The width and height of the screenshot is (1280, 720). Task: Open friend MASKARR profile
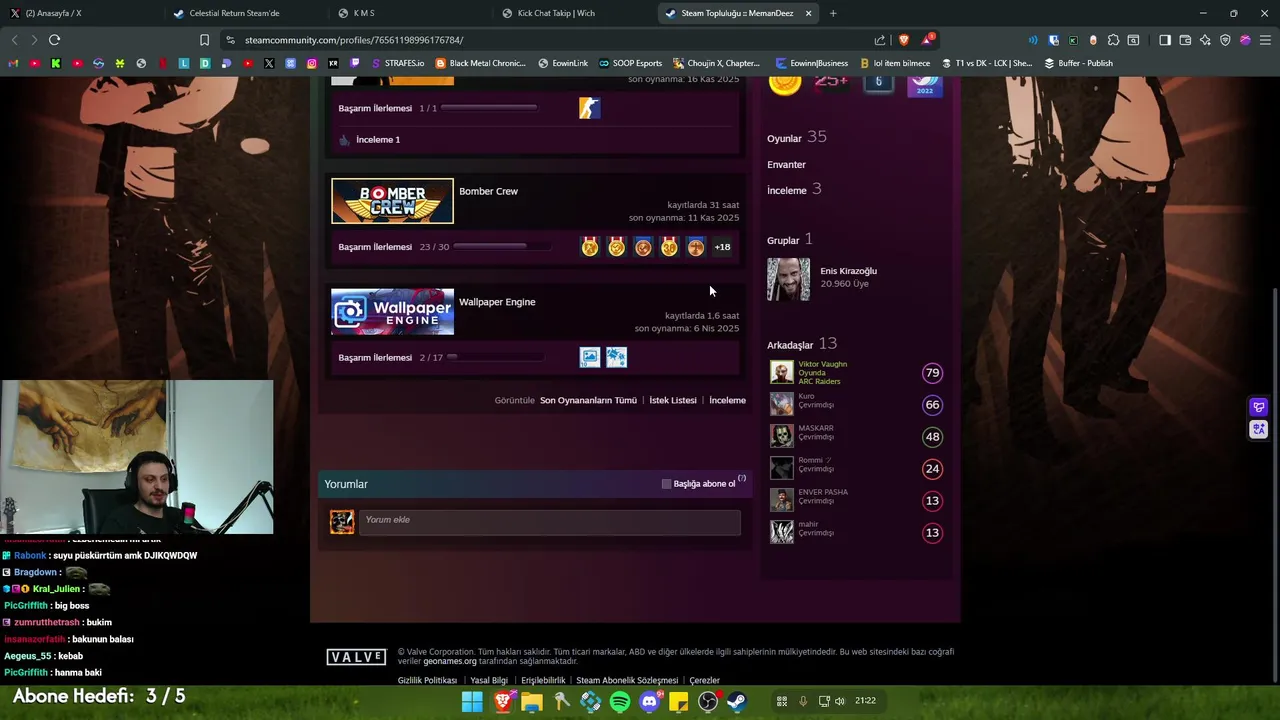(816, 428)
